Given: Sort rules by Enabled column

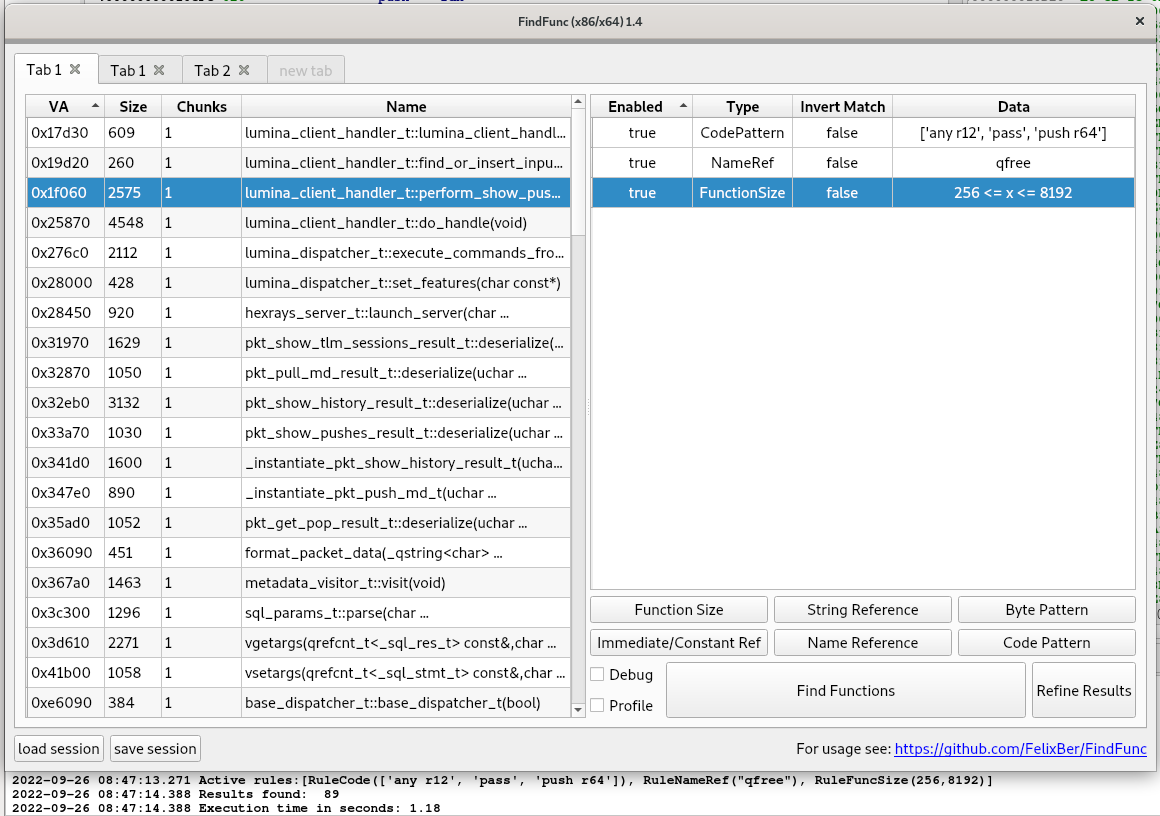Looking at the screenshot, I should tap(635, 107).
